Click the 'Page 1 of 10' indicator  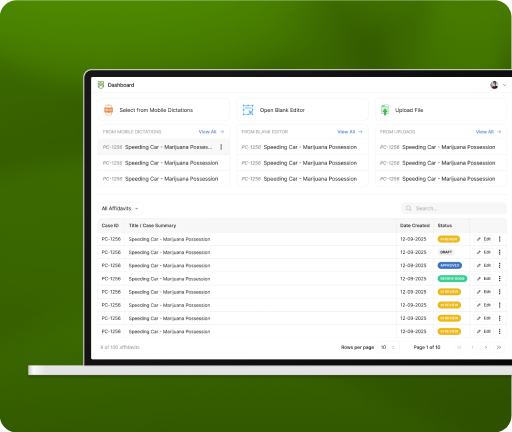point(427,347)
